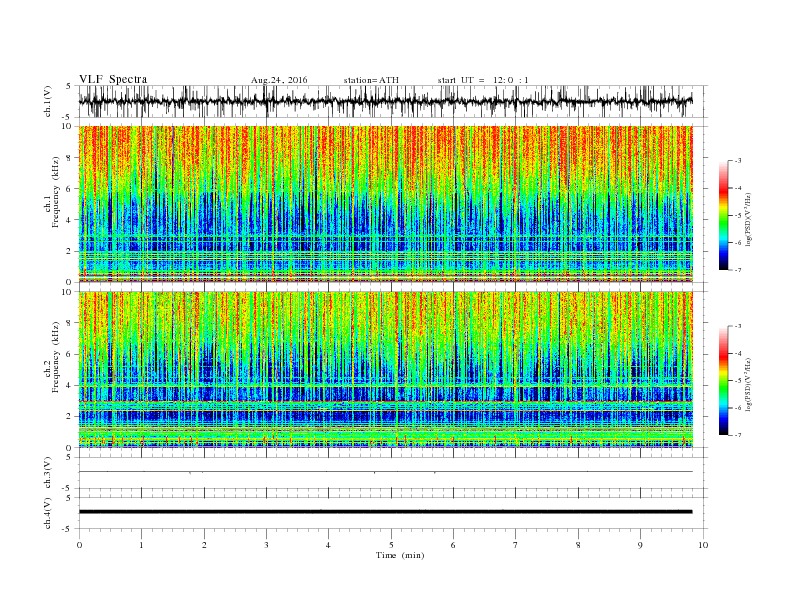Click the color scale bar beside ch.1 spectrogram
Viewport: 792px width, 612px height.
pos(723,215)
